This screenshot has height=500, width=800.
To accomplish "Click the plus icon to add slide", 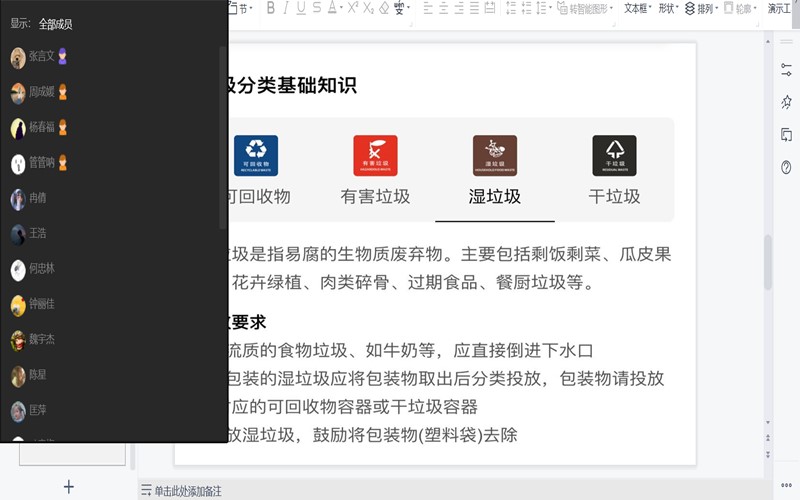I will [x=69, y=487].
